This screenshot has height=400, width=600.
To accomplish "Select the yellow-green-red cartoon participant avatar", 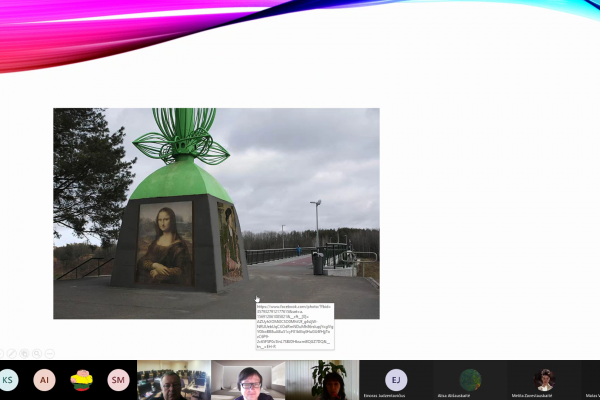I will 82,380.
